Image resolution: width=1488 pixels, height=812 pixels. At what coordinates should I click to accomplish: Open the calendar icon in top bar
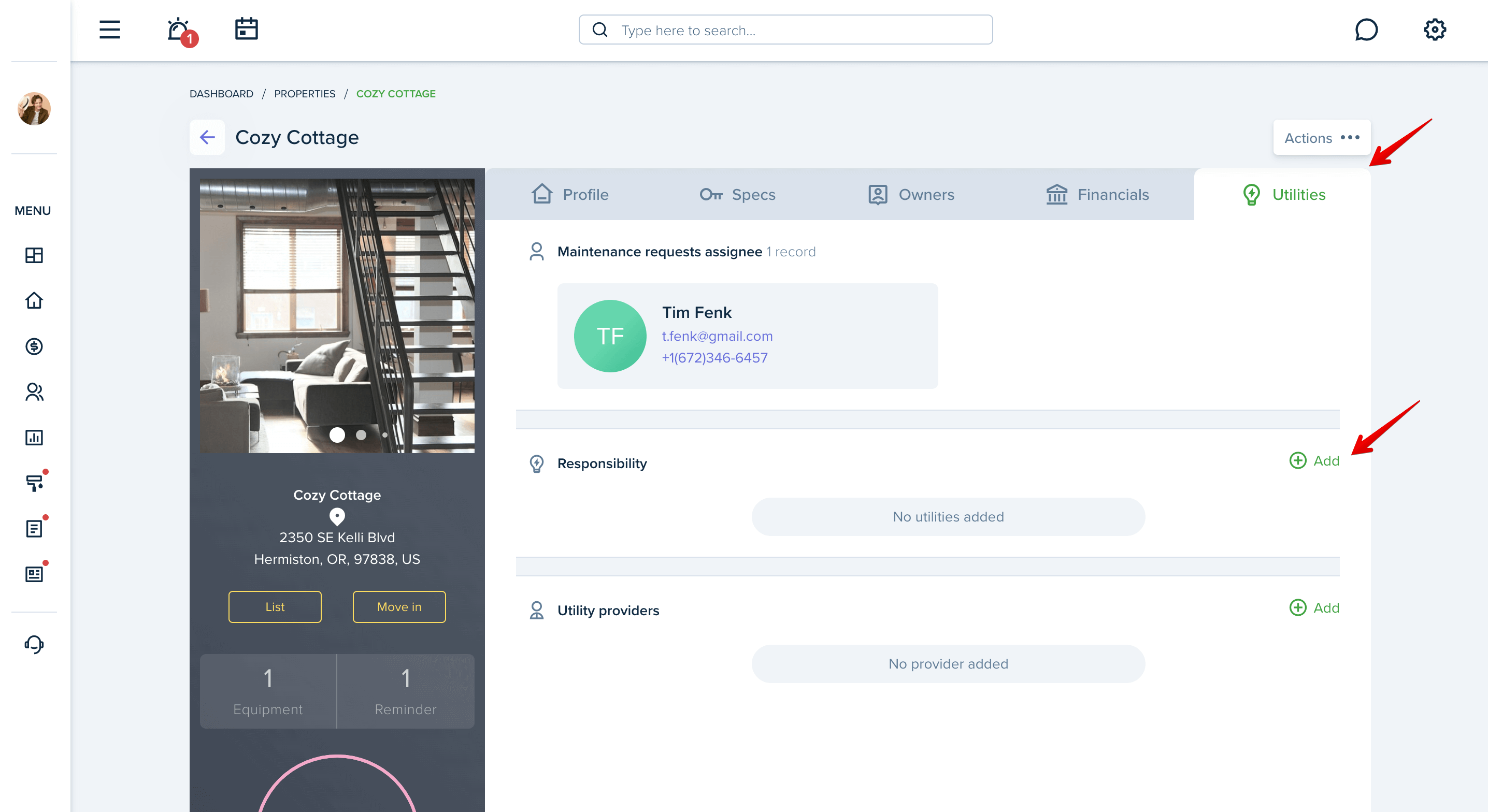[x=246, y=29]
